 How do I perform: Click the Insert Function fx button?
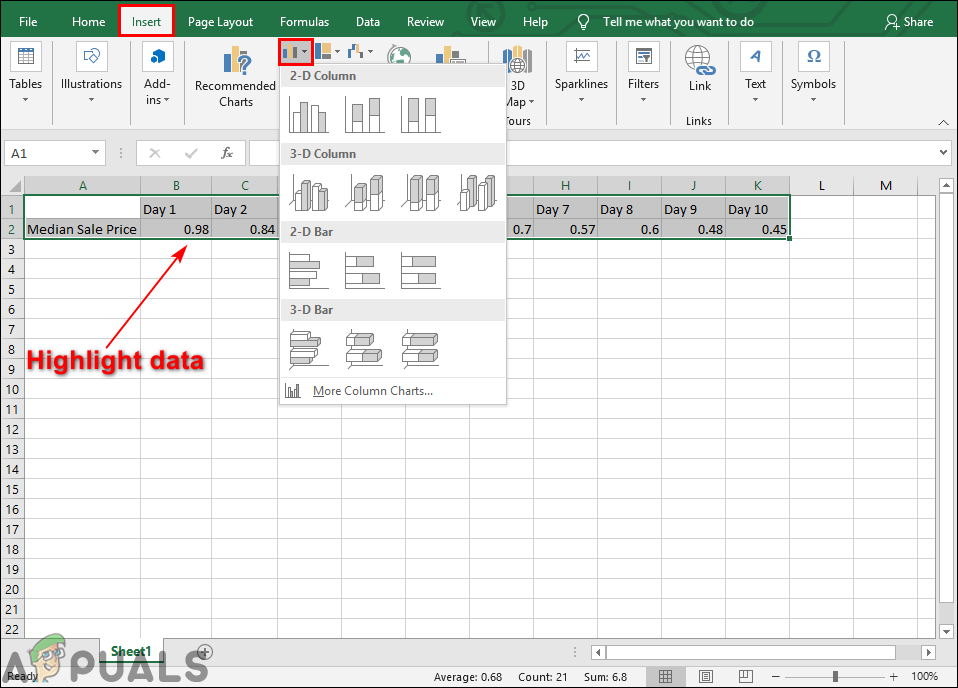pos(227,153)
